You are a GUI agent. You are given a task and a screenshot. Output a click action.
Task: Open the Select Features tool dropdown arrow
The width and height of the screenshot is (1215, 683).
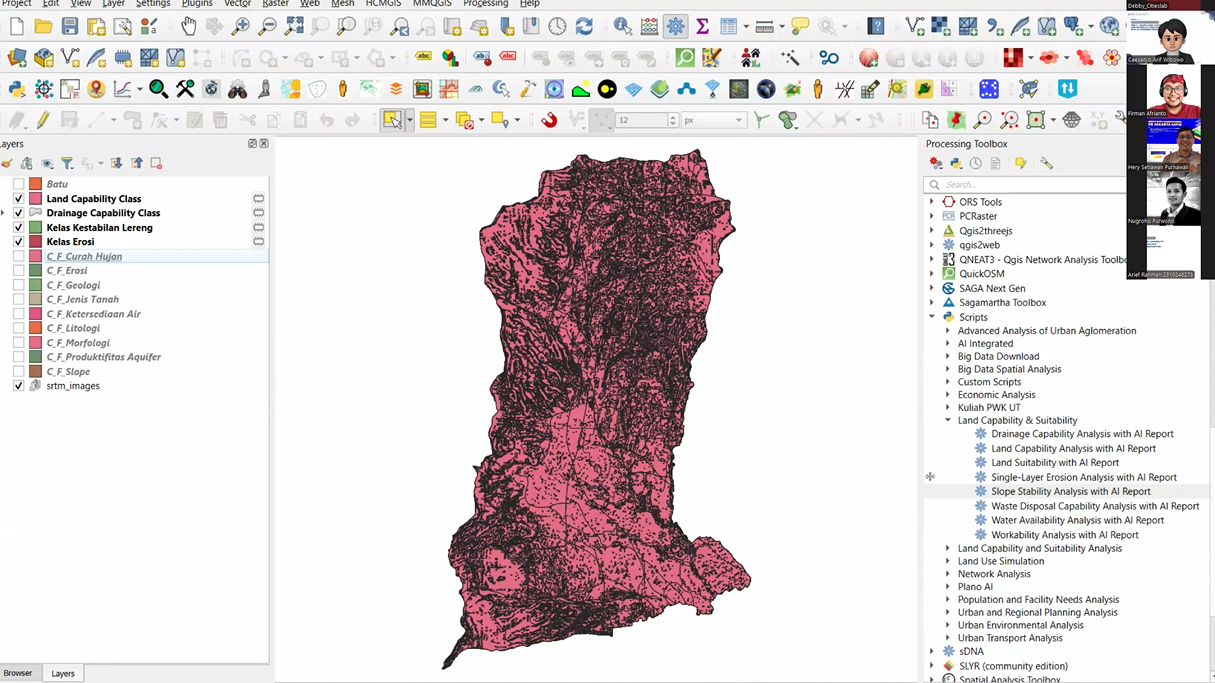(409, 121)
